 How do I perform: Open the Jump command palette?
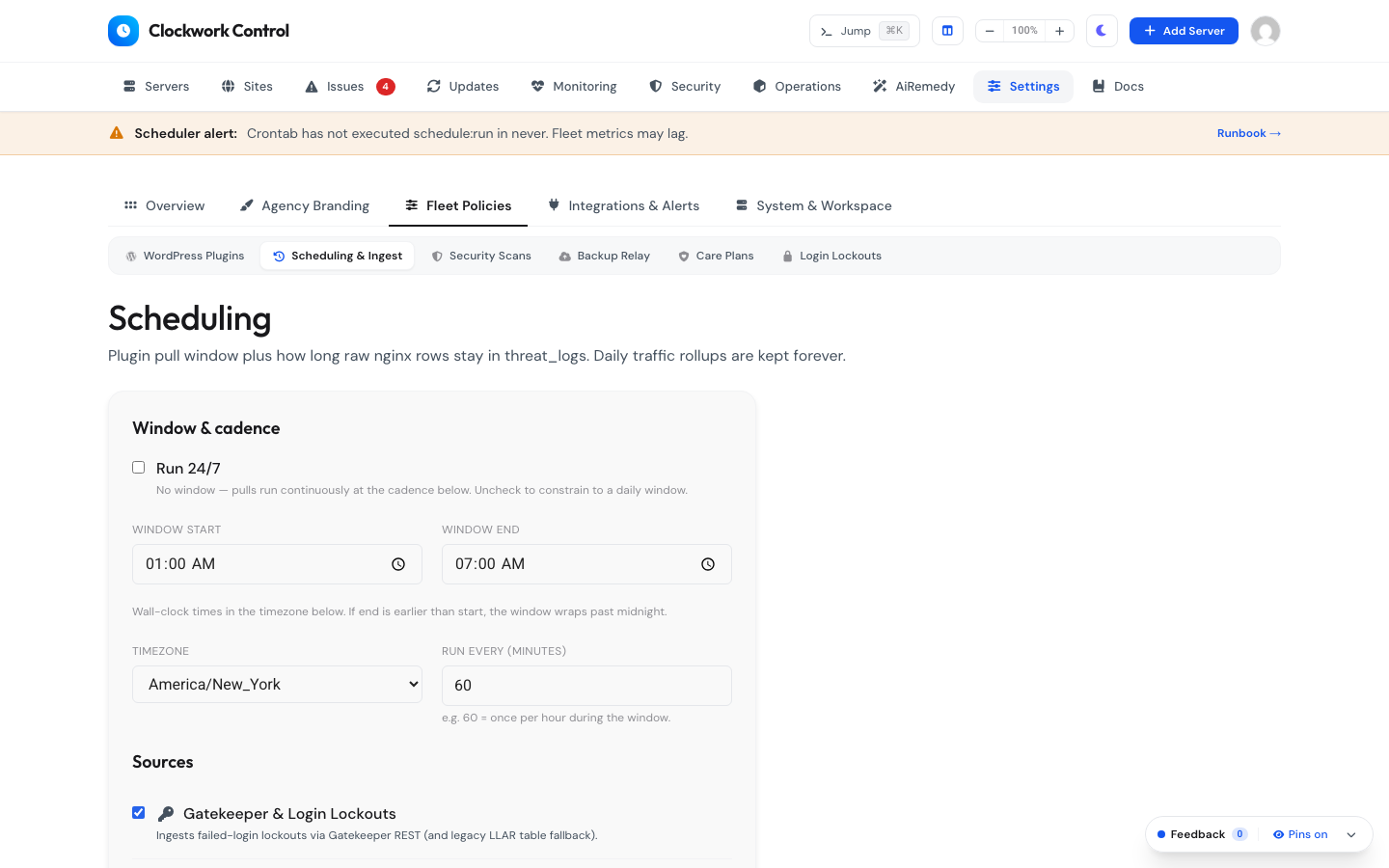click(x=864, y=31)
